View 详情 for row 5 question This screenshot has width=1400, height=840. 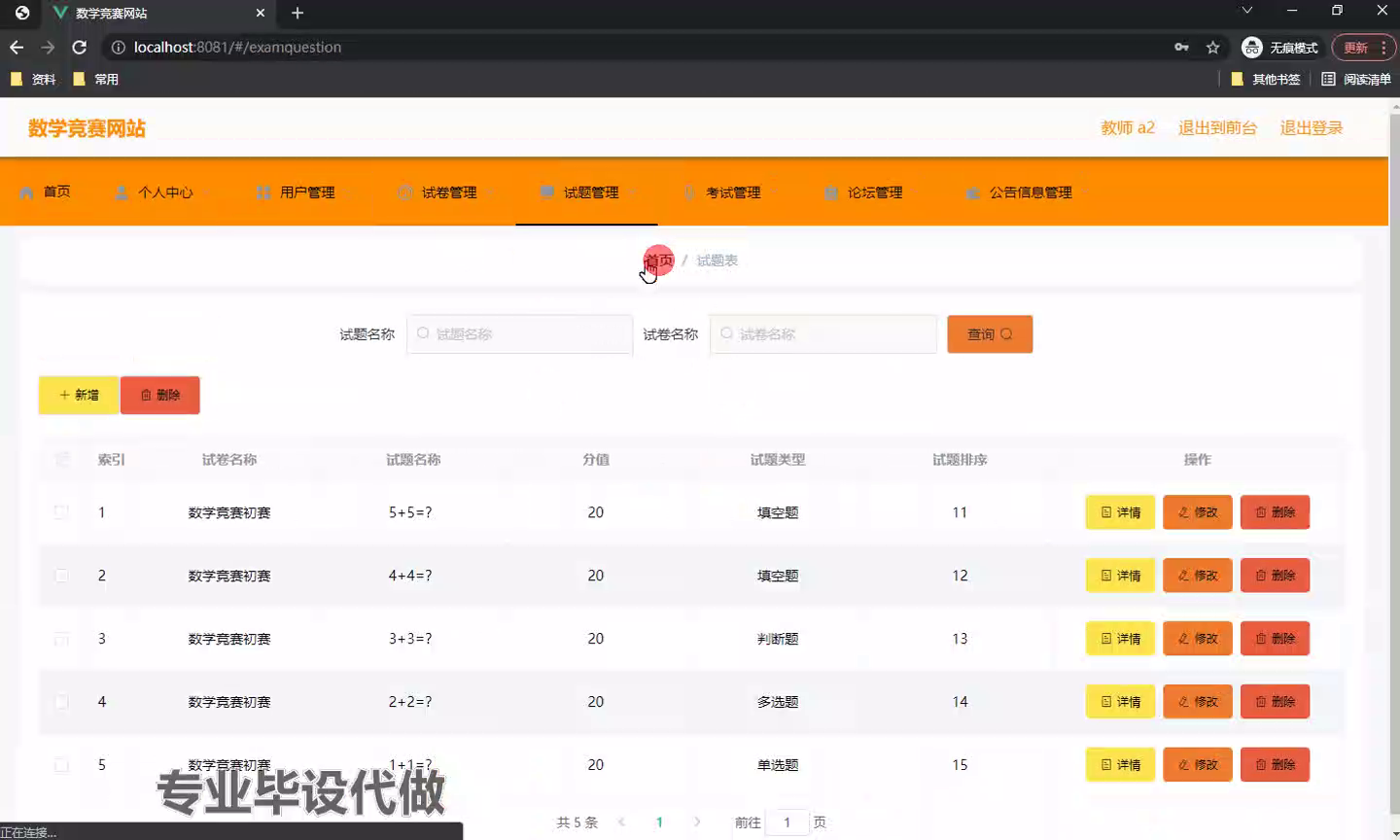coord(1120,764)
